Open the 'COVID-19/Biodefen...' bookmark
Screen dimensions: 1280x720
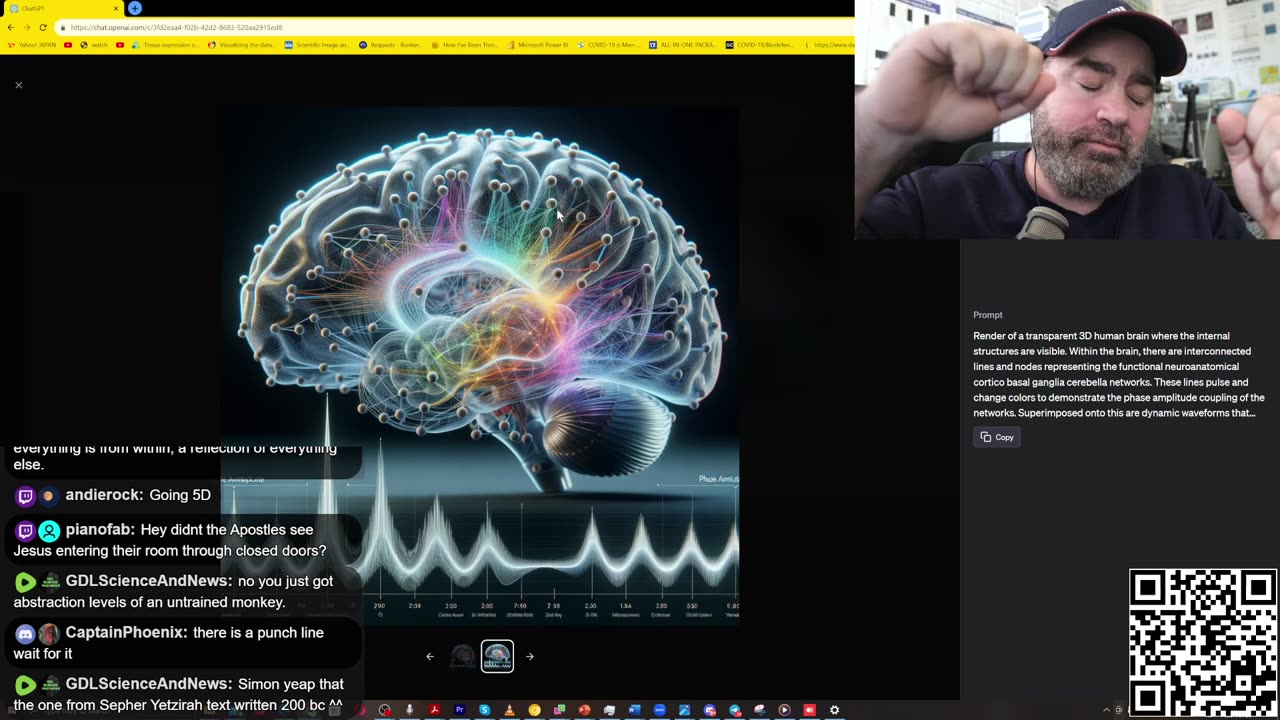tap(761, 44)
